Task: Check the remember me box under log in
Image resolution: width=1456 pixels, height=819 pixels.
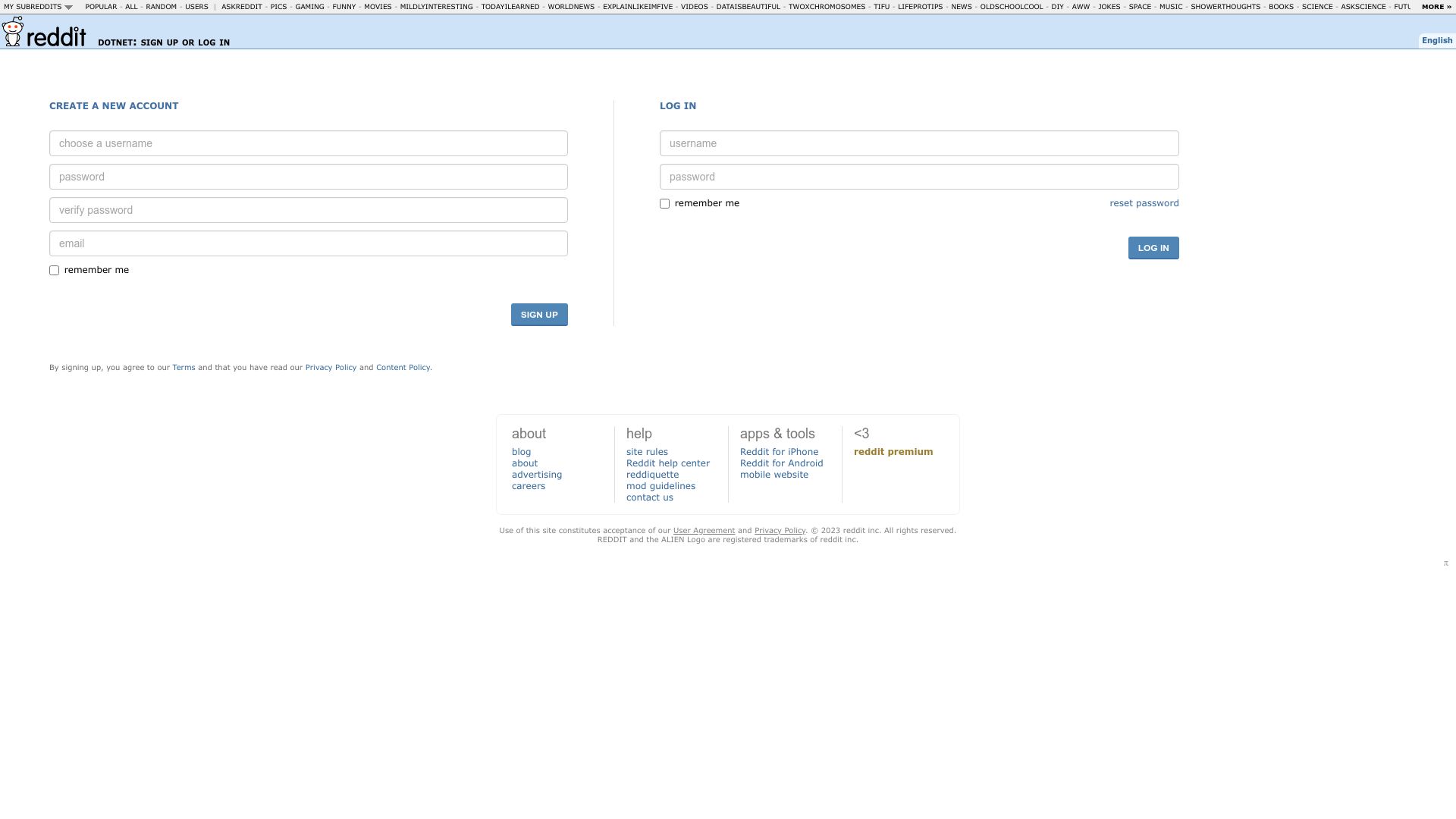Action: point(664,204)
